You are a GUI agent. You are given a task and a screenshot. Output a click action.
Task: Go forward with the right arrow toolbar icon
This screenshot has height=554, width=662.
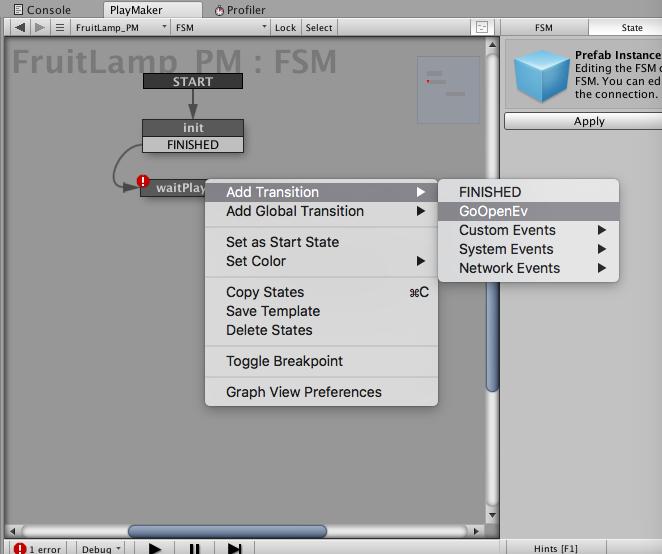coord(40,28)
